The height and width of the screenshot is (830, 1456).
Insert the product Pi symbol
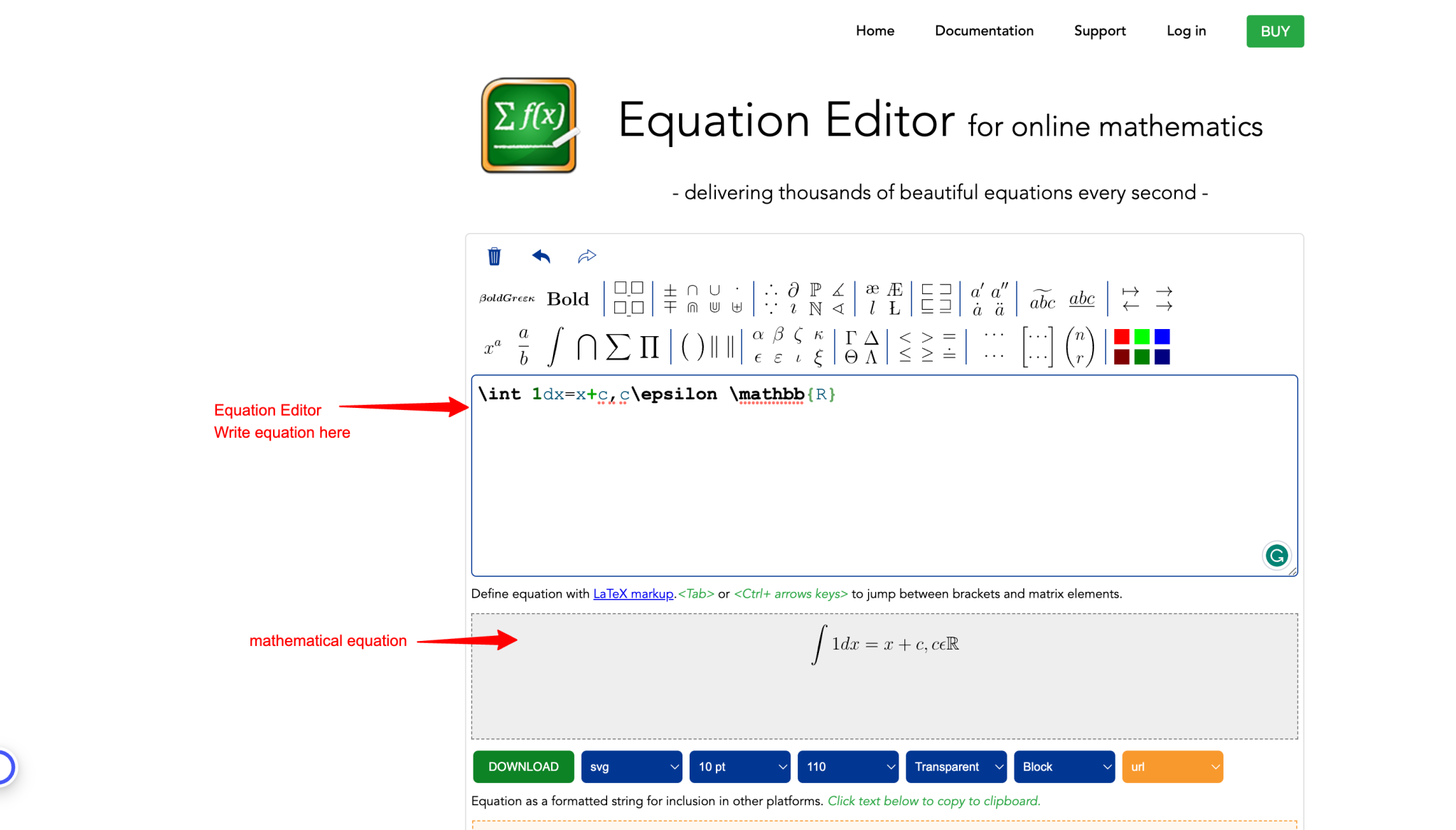click(x=648, y=345)
